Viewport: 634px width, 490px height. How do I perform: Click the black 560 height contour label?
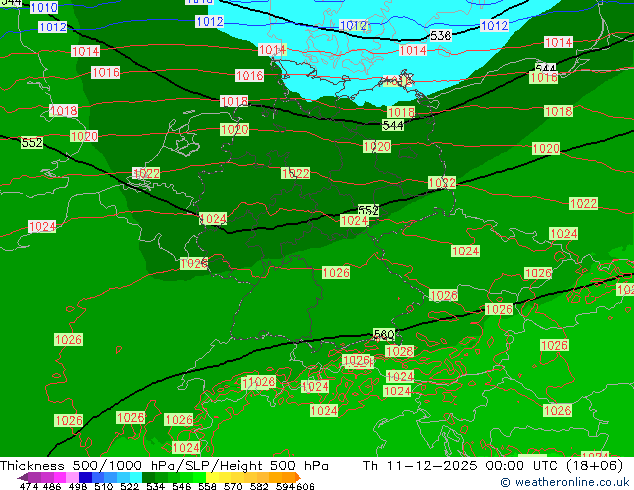(384, 334)
